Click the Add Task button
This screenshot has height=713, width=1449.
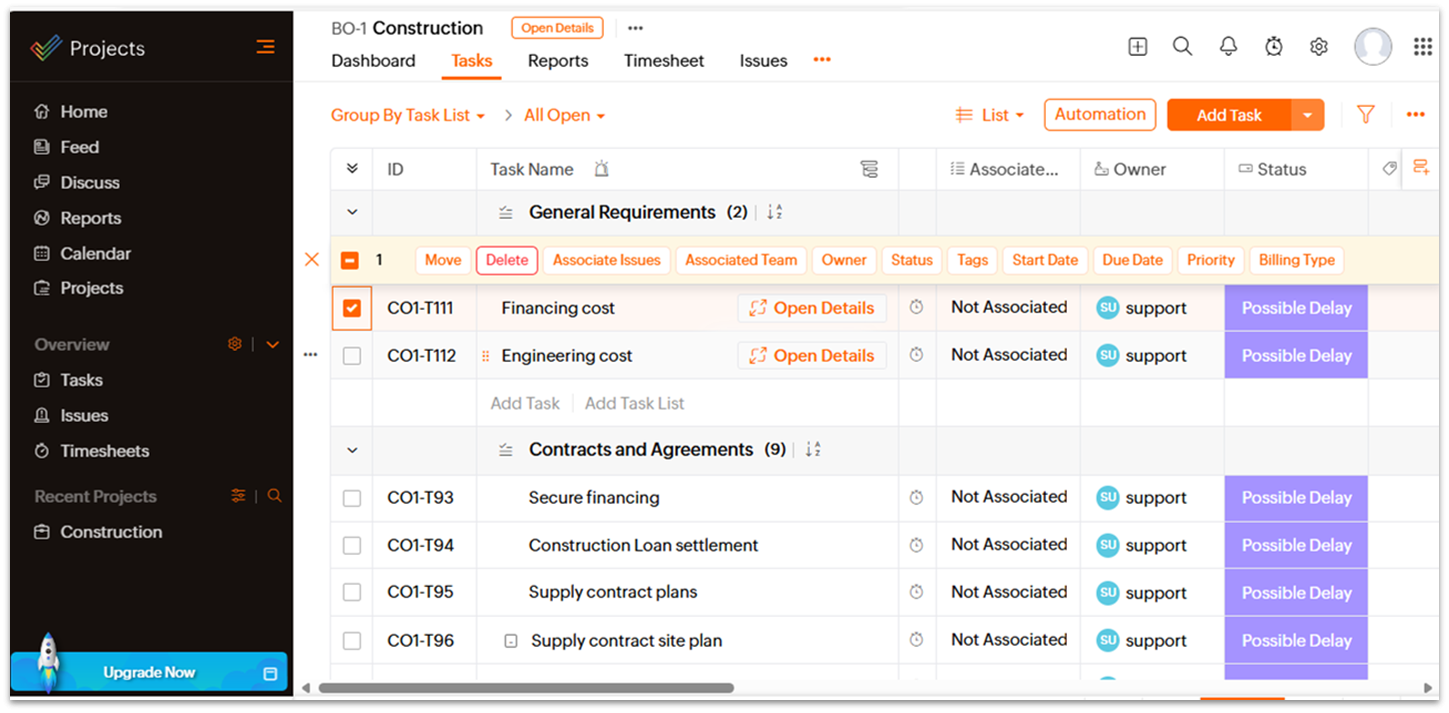[x=1229, y=115]
